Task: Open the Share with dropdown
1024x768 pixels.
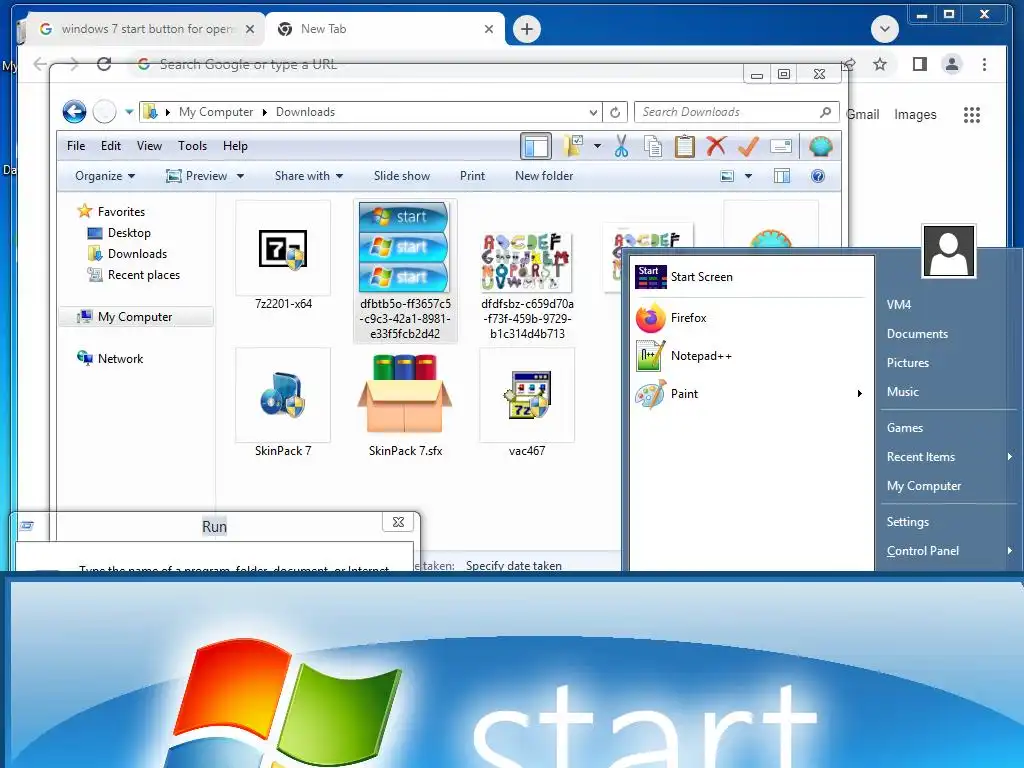Action: [x=308, y=176]
